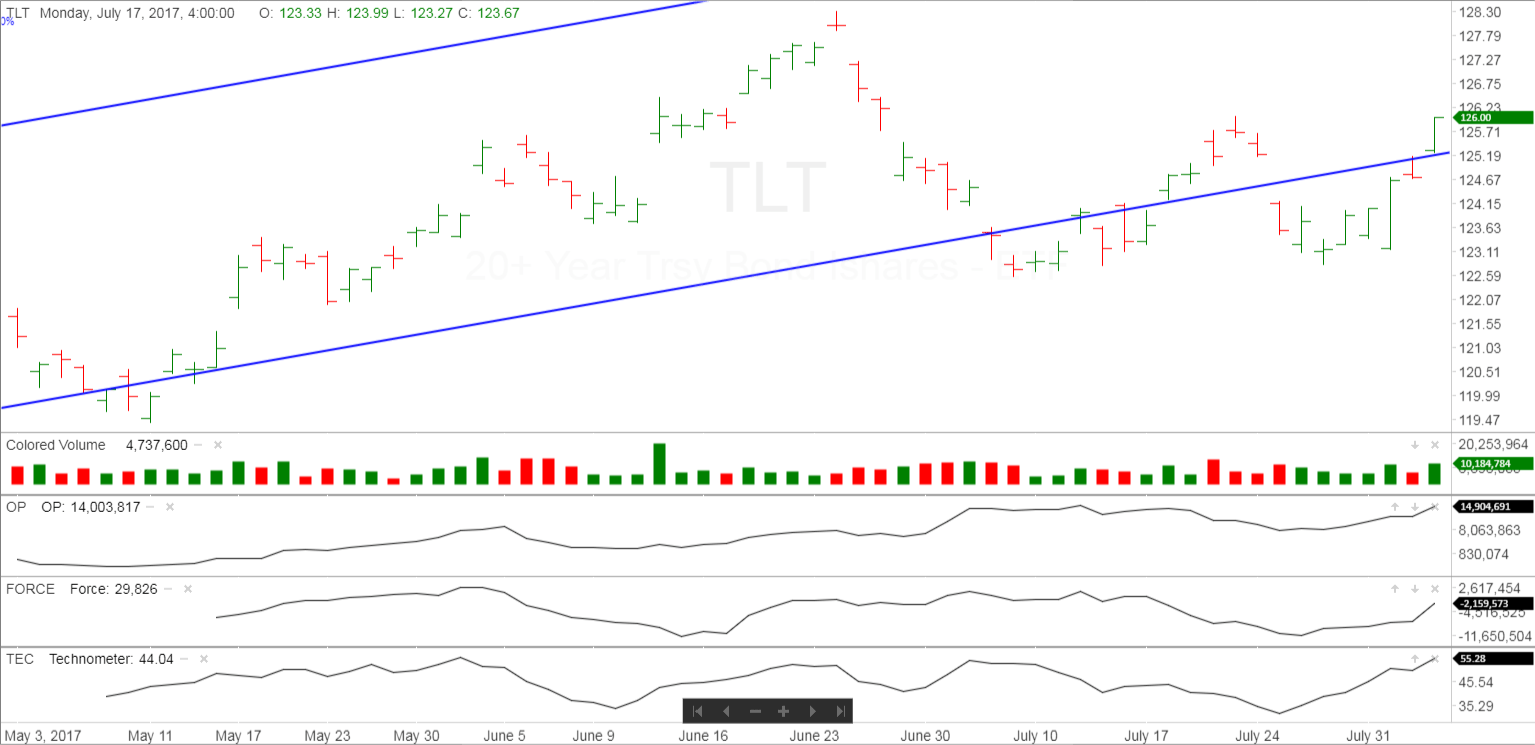The image size is (1535, 745).
Task: Collapse the OP legend via minus icon
Action: pyautogui.click(x=151, y=507)
